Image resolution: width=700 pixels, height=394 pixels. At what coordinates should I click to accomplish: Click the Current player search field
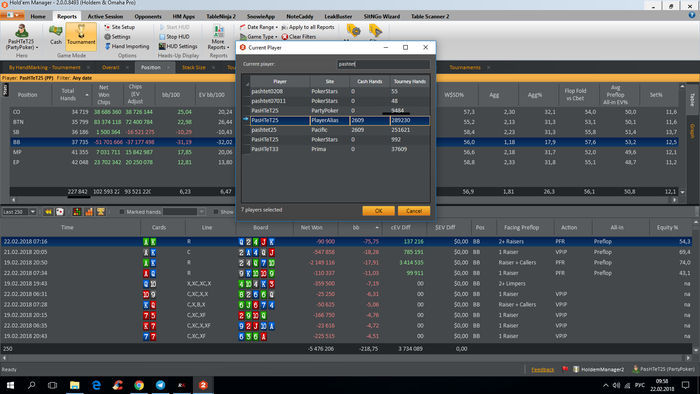(x=383, y=64)
